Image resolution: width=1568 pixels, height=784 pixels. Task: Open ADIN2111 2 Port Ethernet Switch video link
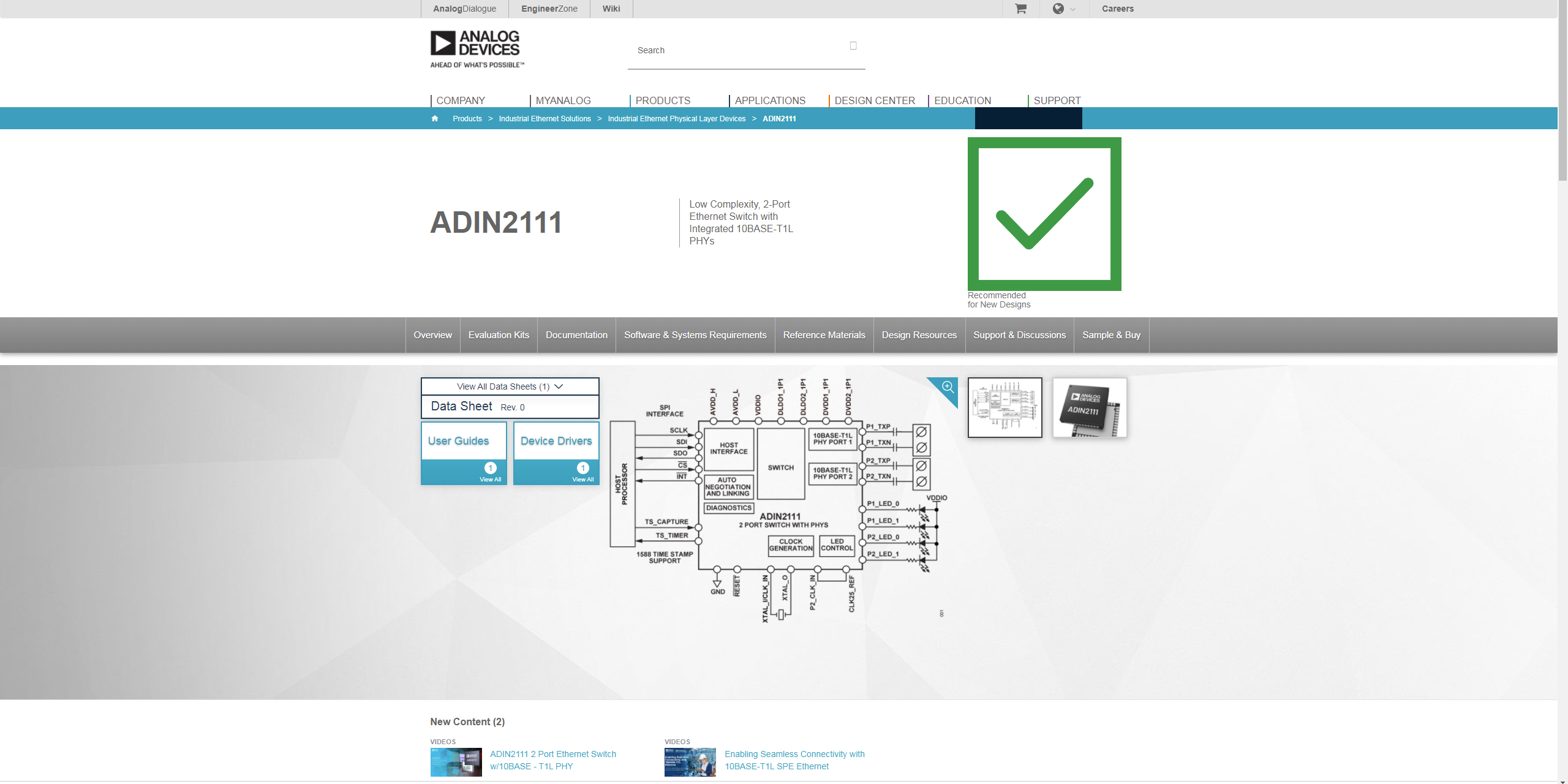(553, 760)
